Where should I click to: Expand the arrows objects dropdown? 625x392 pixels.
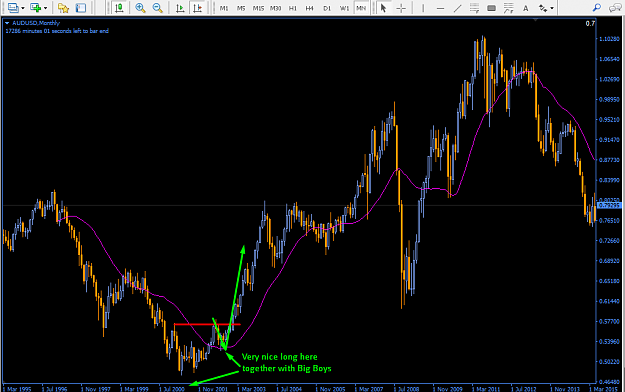(552, 8)
